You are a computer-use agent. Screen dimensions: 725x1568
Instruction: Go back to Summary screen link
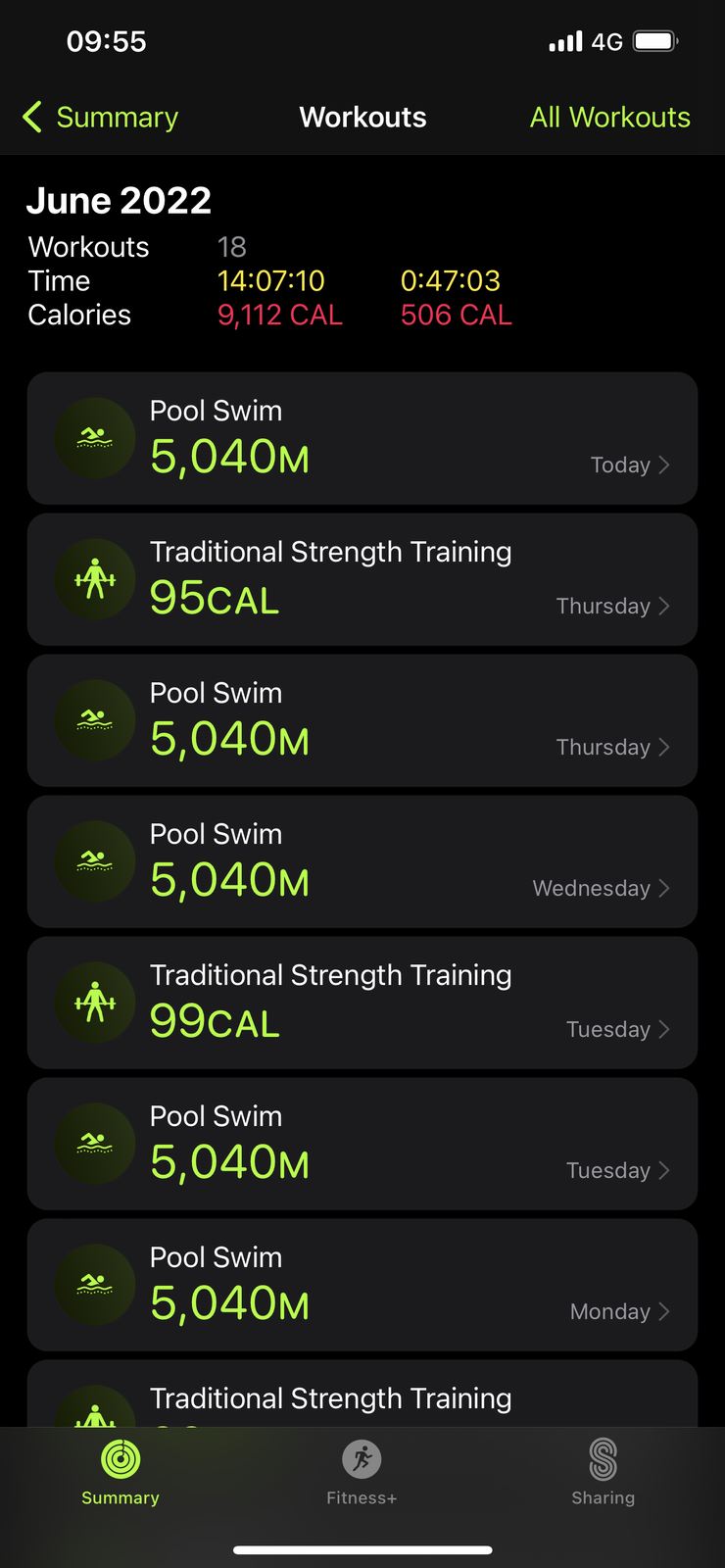[x=117, y=117]
